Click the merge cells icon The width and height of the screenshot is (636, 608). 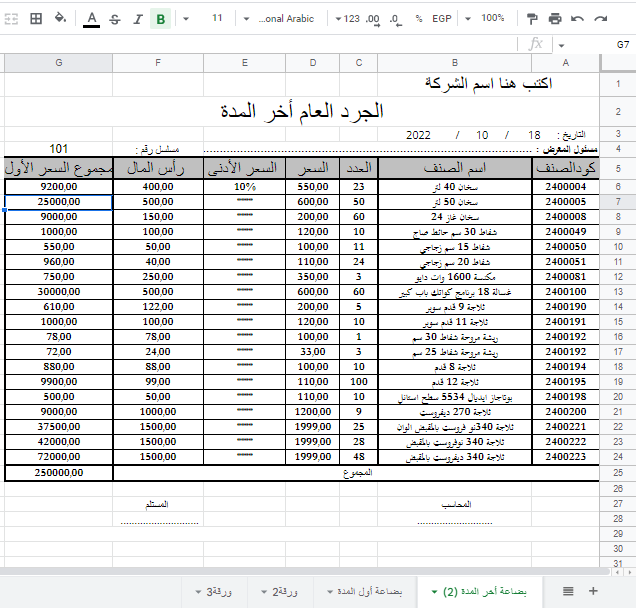tap(10, 18)
